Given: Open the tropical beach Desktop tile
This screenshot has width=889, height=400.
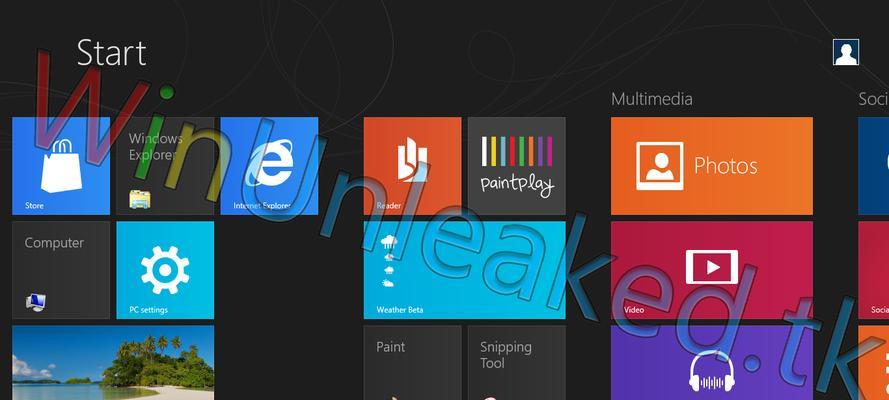Looking at the screenshot, I should [x=113, y=363].
